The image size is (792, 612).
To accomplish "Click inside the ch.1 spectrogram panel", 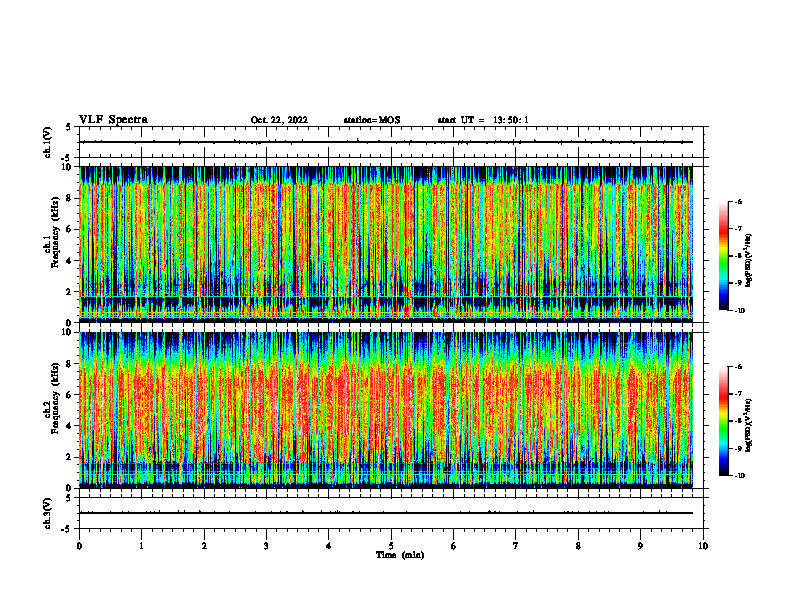I will 386,244.
